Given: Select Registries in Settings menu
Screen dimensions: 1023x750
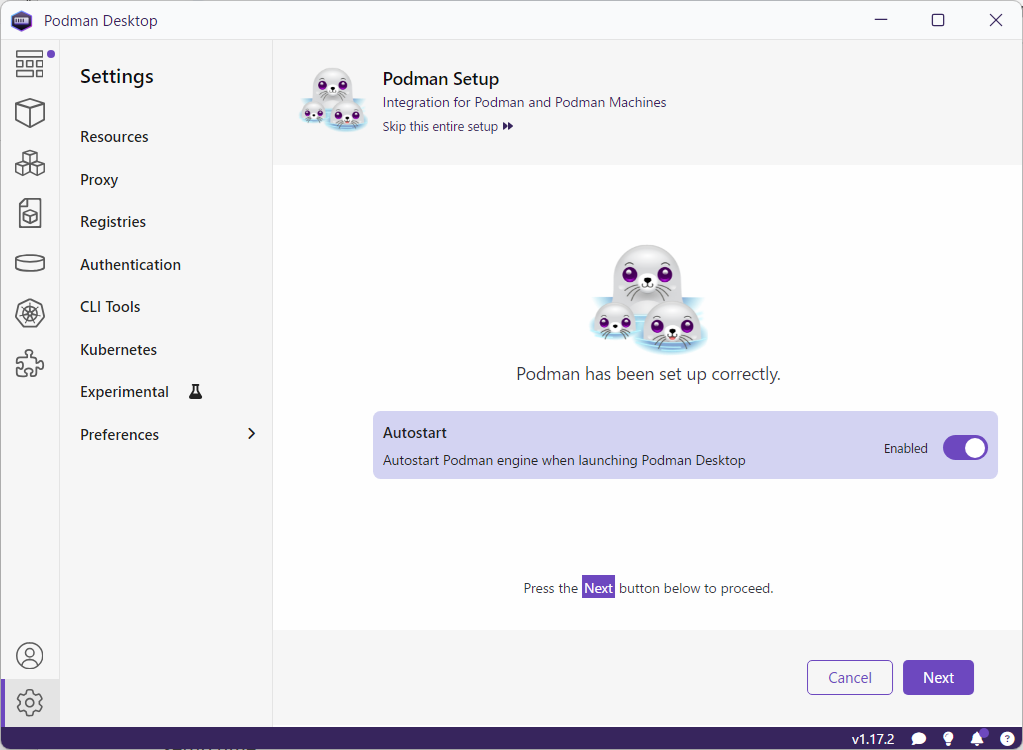Looking at the screenshot, I should pos(113,222).
